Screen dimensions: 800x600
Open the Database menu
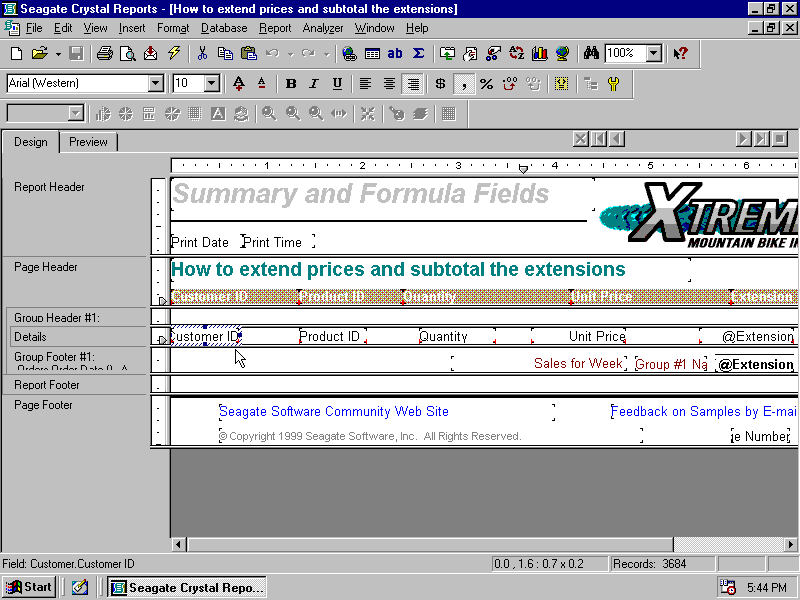pos(223,28)
